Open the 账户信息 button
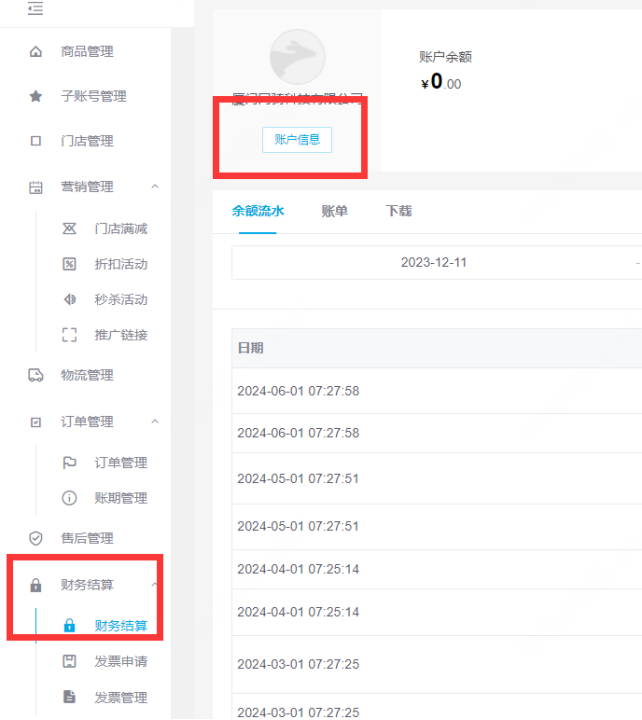This screenshot has height=720, width=642. (297, 140)
